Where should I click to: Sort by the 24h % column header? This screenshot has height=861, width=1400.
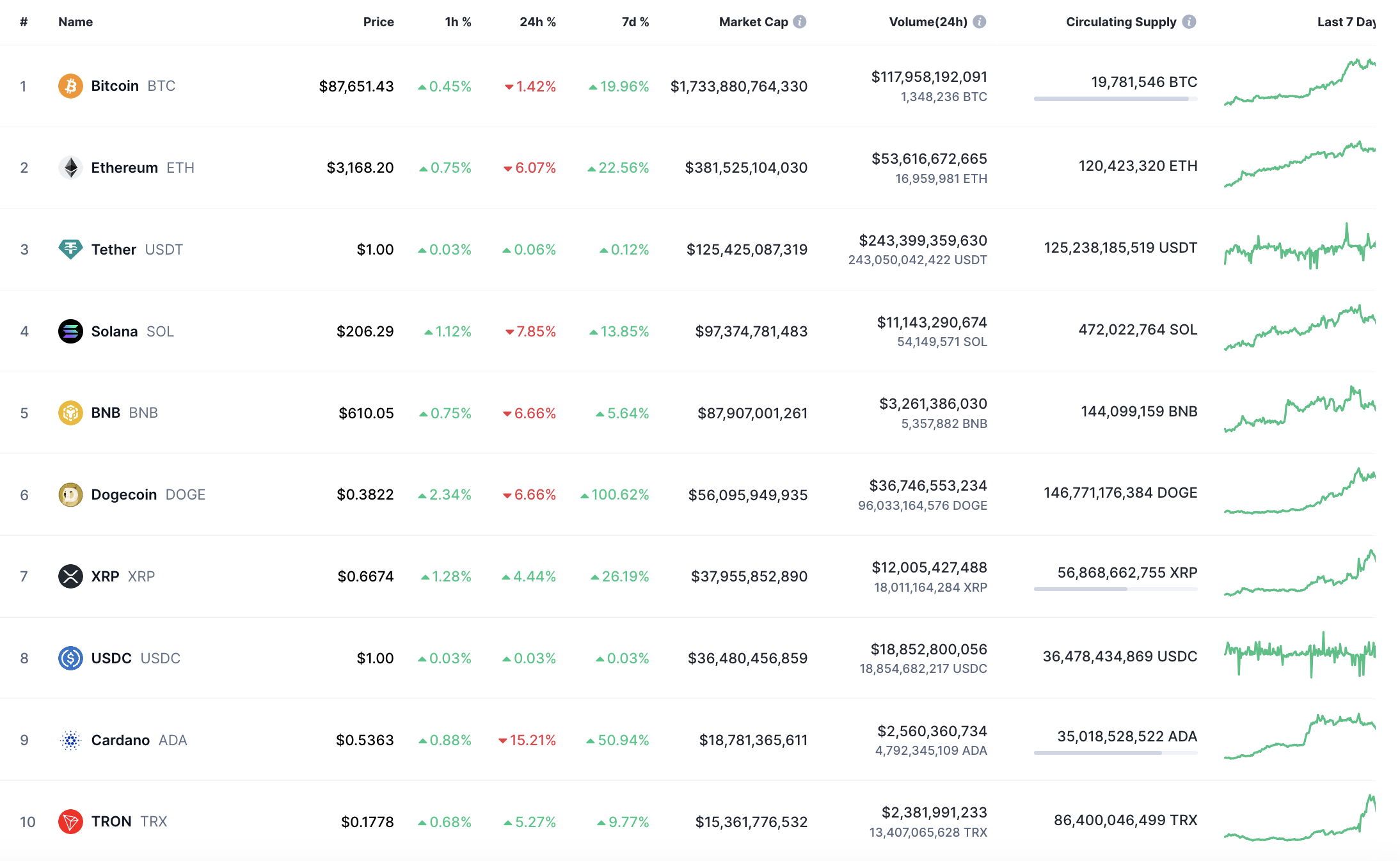click(x=537, y=22)
